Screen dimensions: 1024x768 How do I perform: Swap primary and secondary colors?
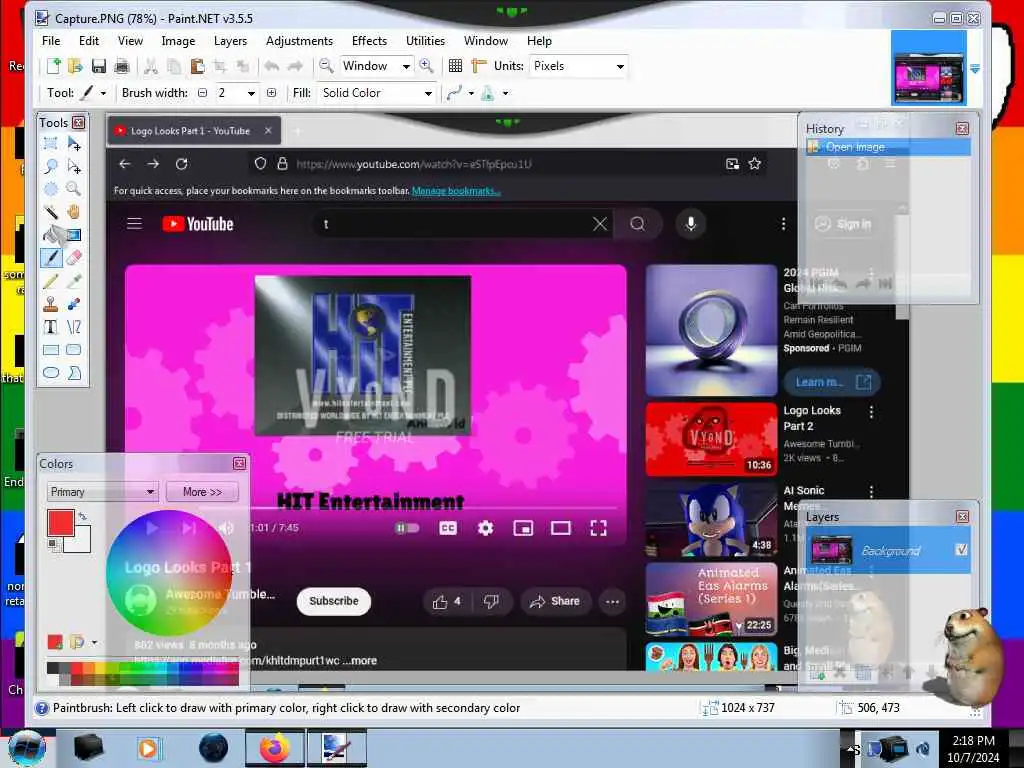83,516
